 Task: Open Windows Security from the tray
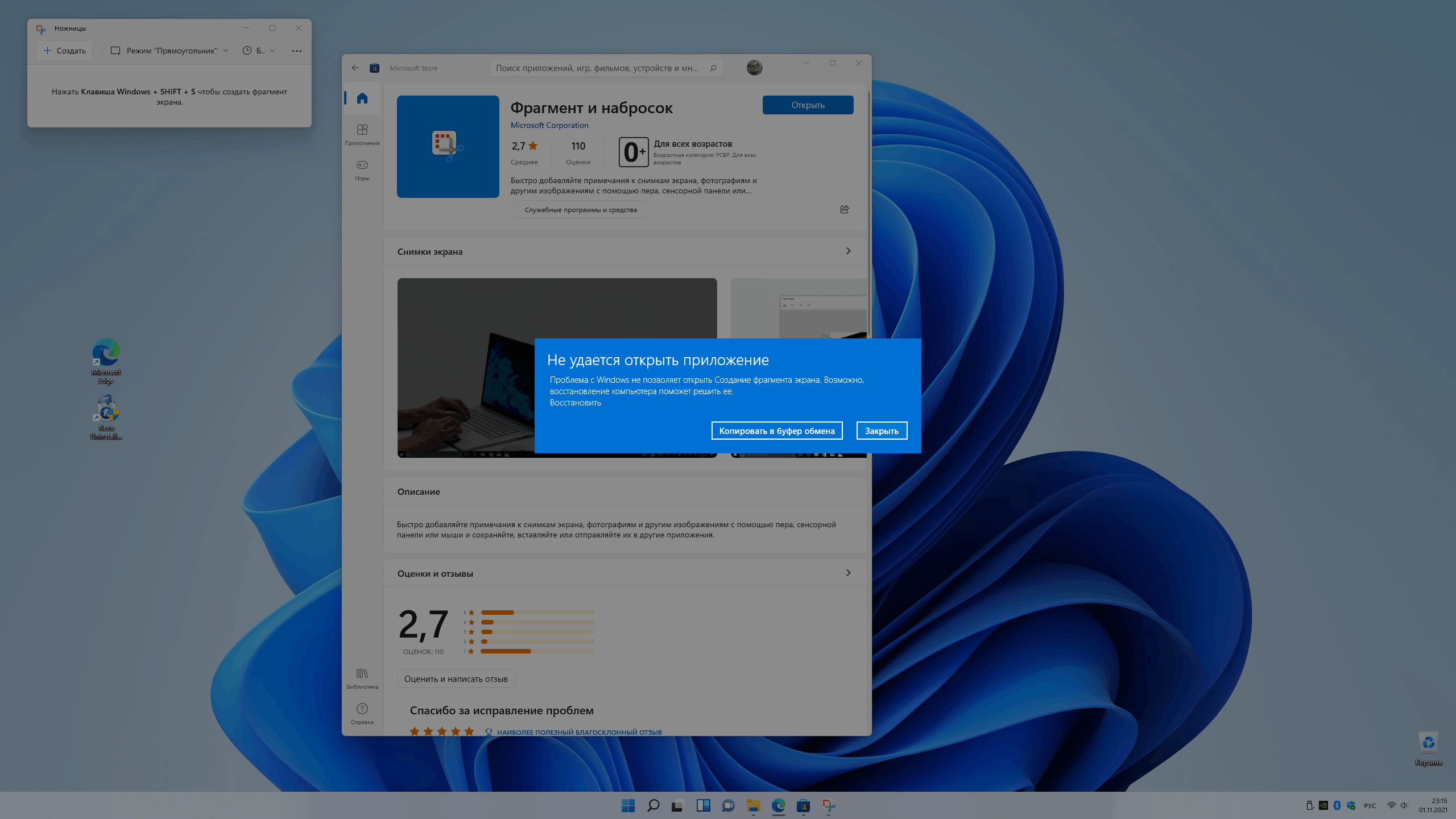(x=1351, y=805)
